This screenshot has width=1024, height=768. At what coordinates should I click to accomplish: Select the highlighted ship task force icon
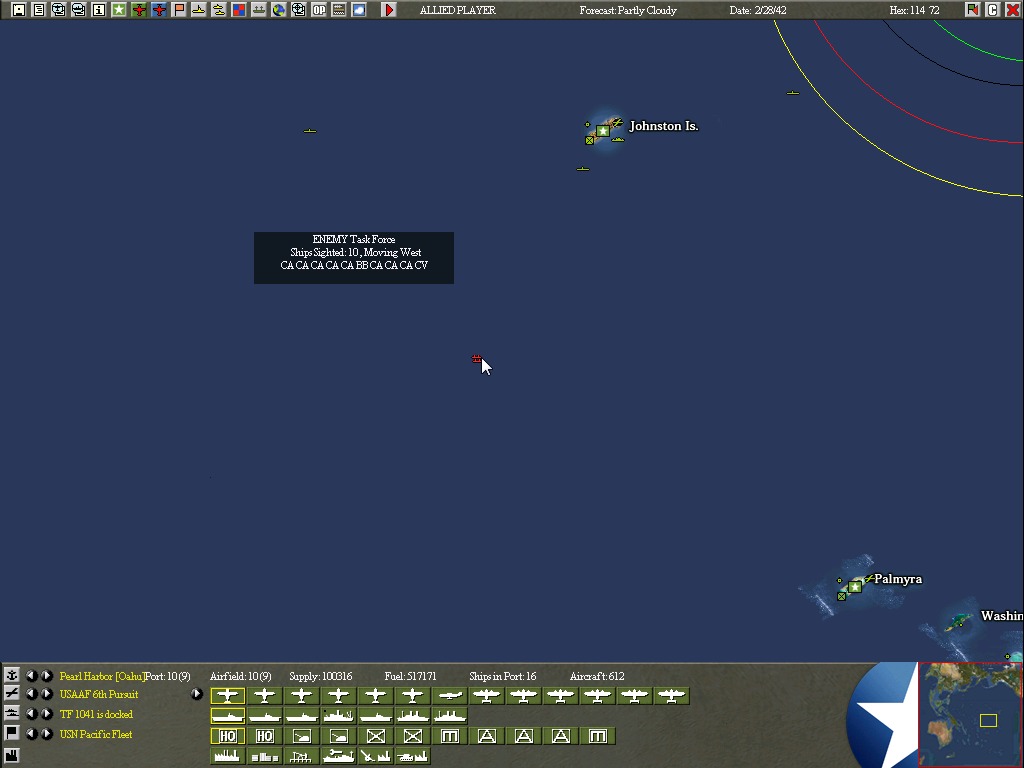coord(227,716)
